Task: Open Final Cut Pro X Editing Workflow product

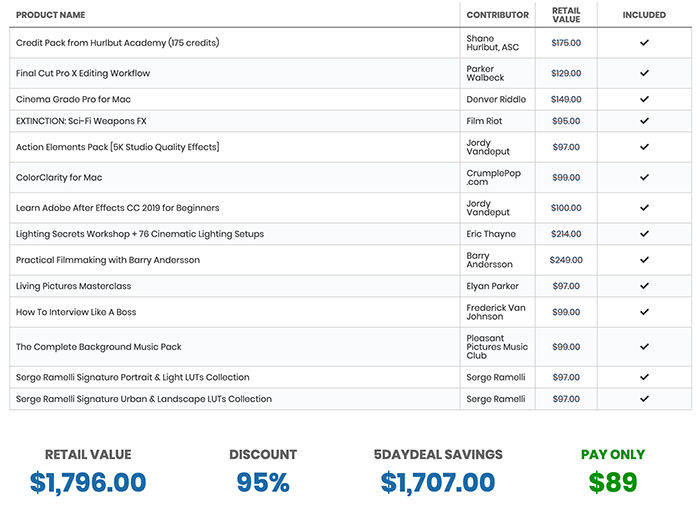Action: (83, 73)
